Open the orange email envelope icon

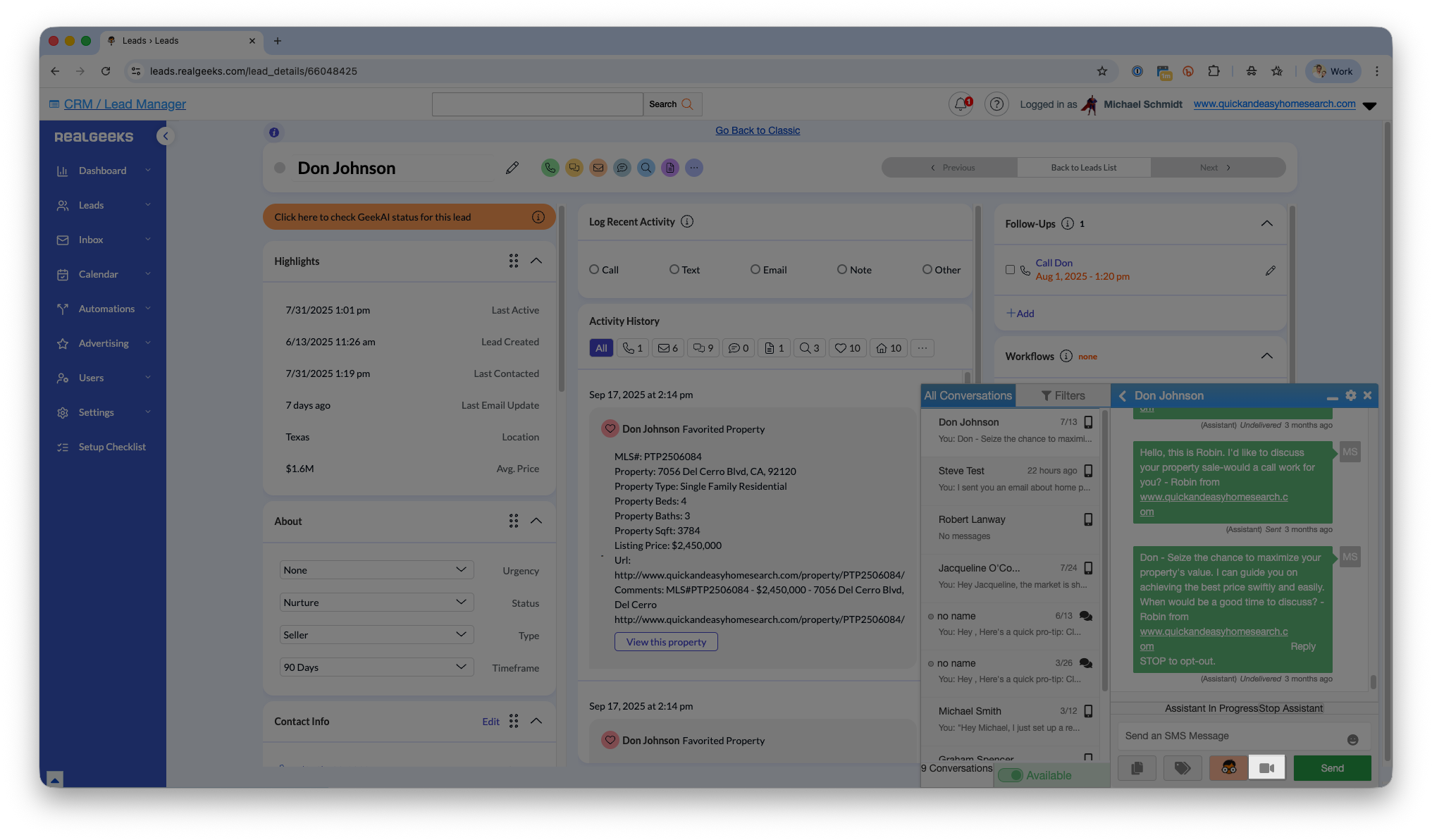(598, 168)
